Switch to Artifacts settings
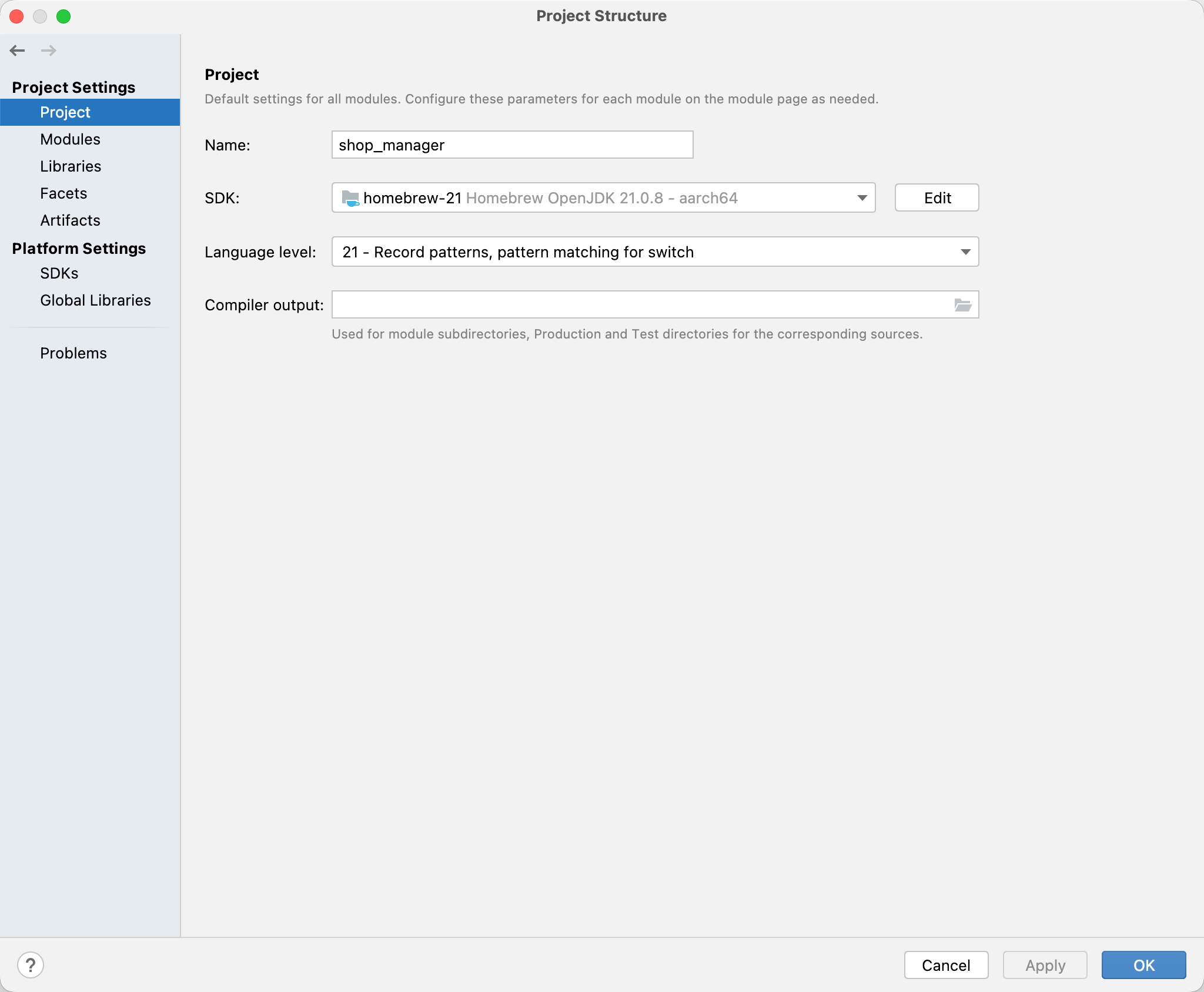The height and width of the screenshot is (992, 1204). pyautogui.click(x=70, y=220)
